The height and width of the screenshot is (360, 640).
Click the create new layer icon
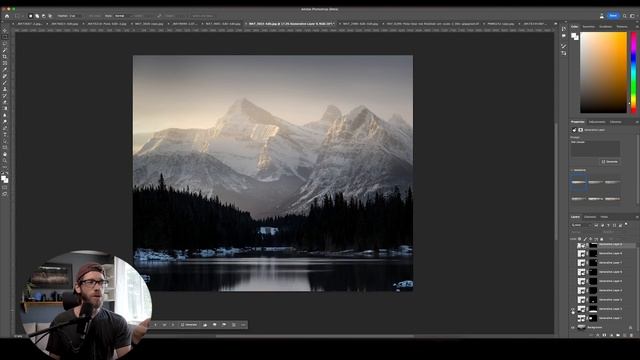[624, 335]
